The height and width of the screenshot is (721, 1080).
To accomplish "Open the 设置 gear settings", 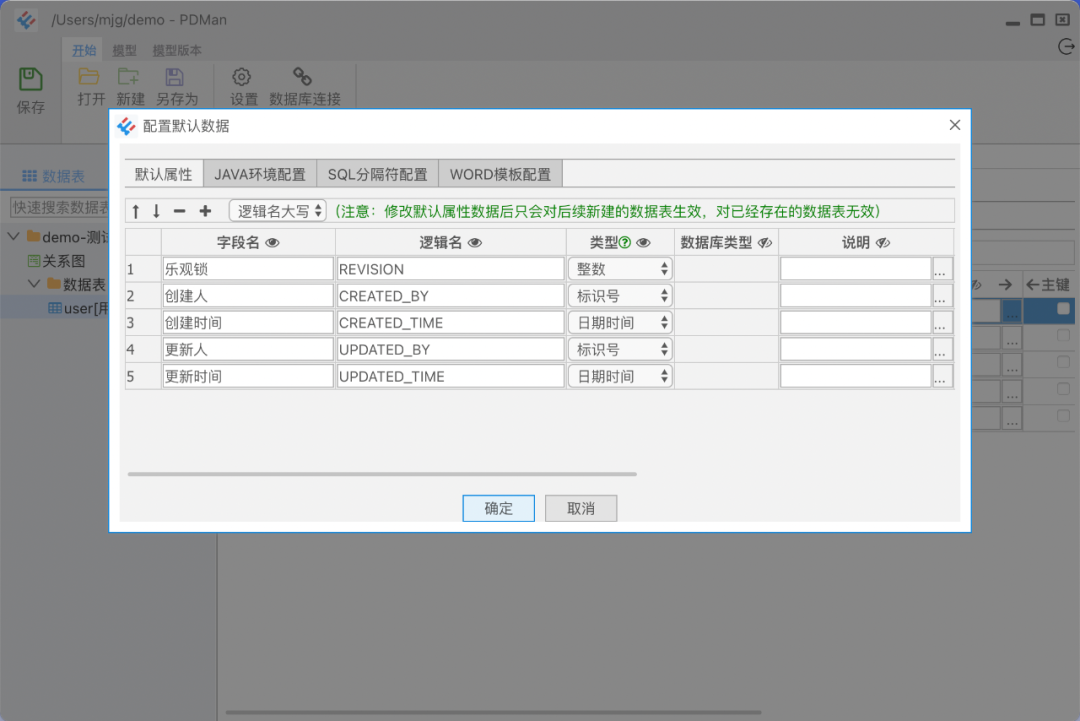I will [241, 76].
